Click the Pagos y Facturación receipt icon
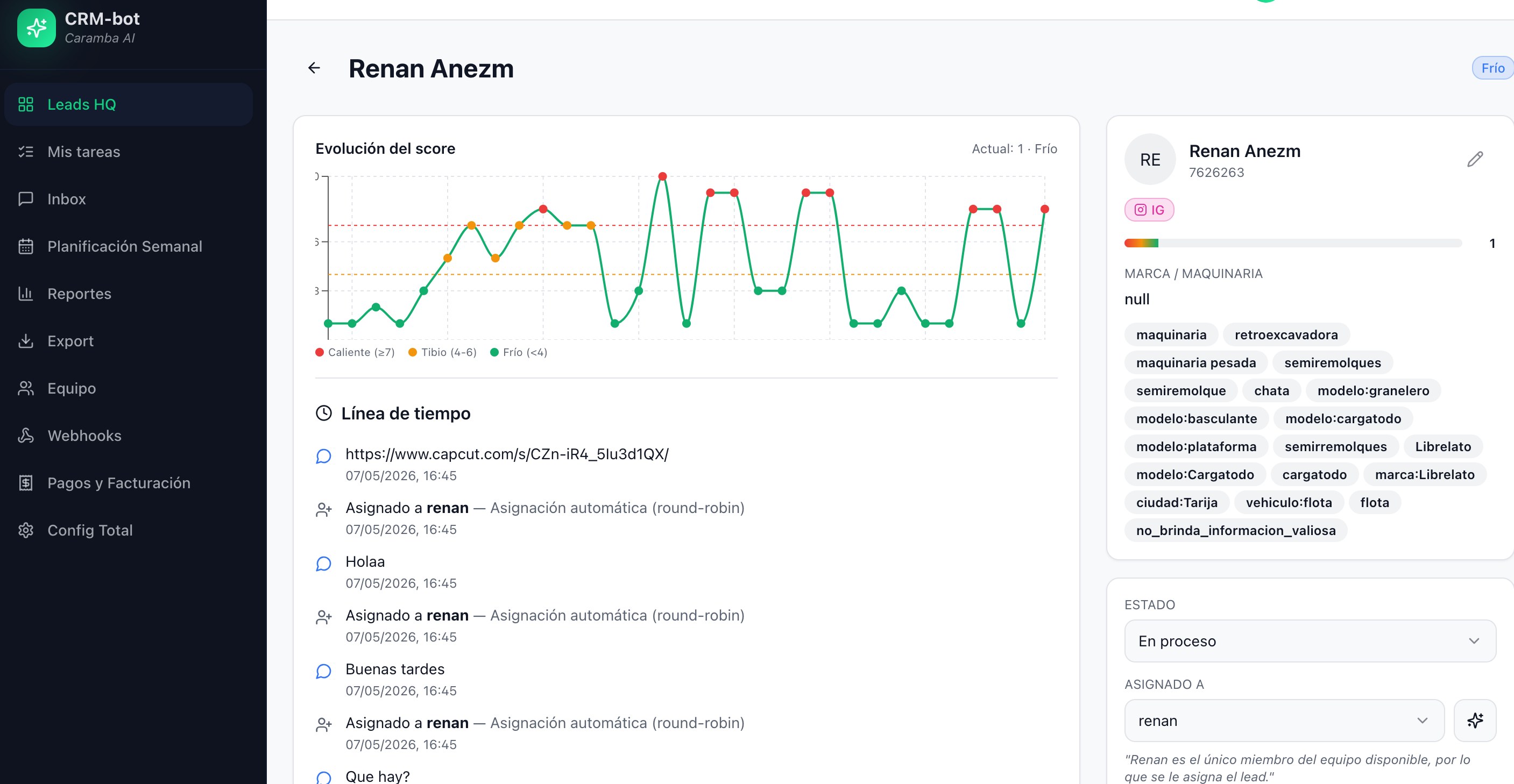Image resolution: width=1514 pixels, height=784 pixels. (x=26, y=483)
